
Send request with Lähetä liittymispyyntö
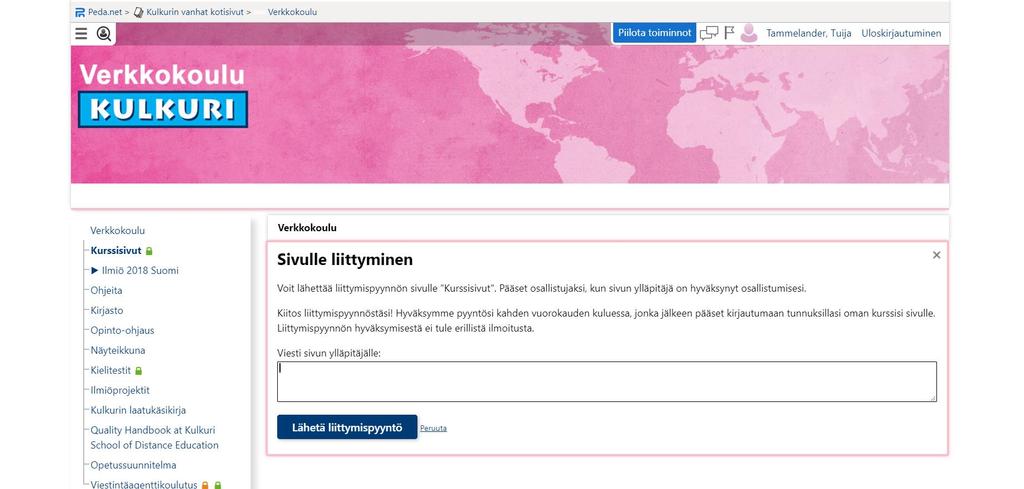(347, 428)
